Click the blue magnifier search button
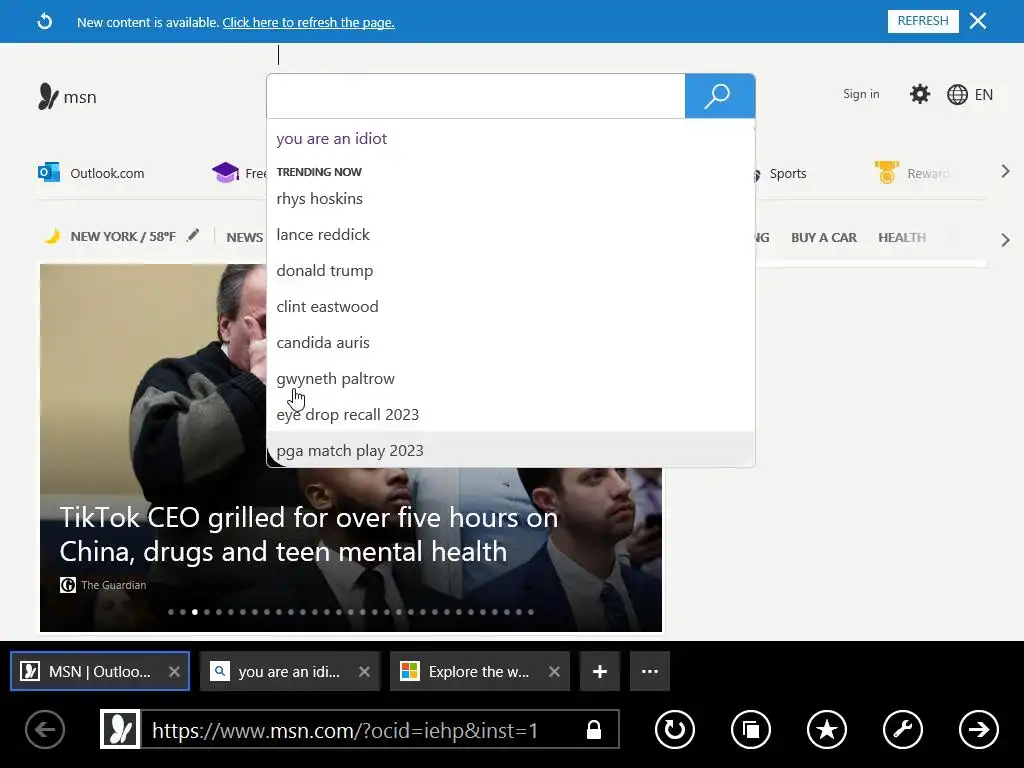The width and height of the screenshot is (1024, 768). pos(720,96)
